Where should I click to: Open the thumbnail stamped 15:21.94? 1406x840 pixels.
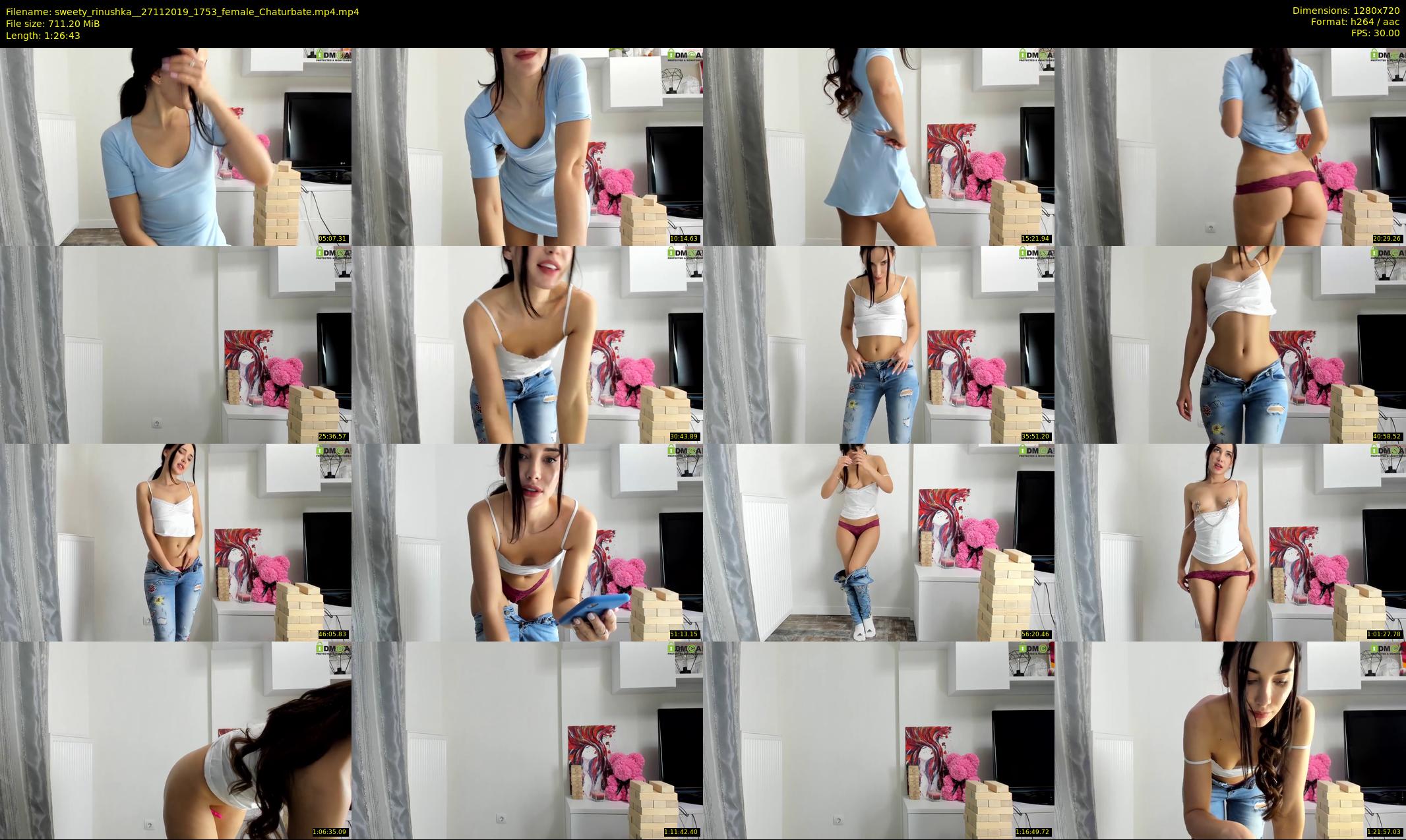(878, 146)
